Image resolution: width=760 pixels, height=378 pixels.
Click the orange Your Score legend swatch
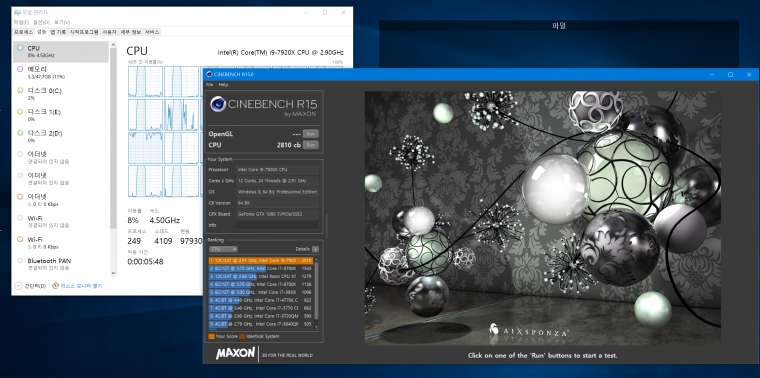[x=211, y=336]
